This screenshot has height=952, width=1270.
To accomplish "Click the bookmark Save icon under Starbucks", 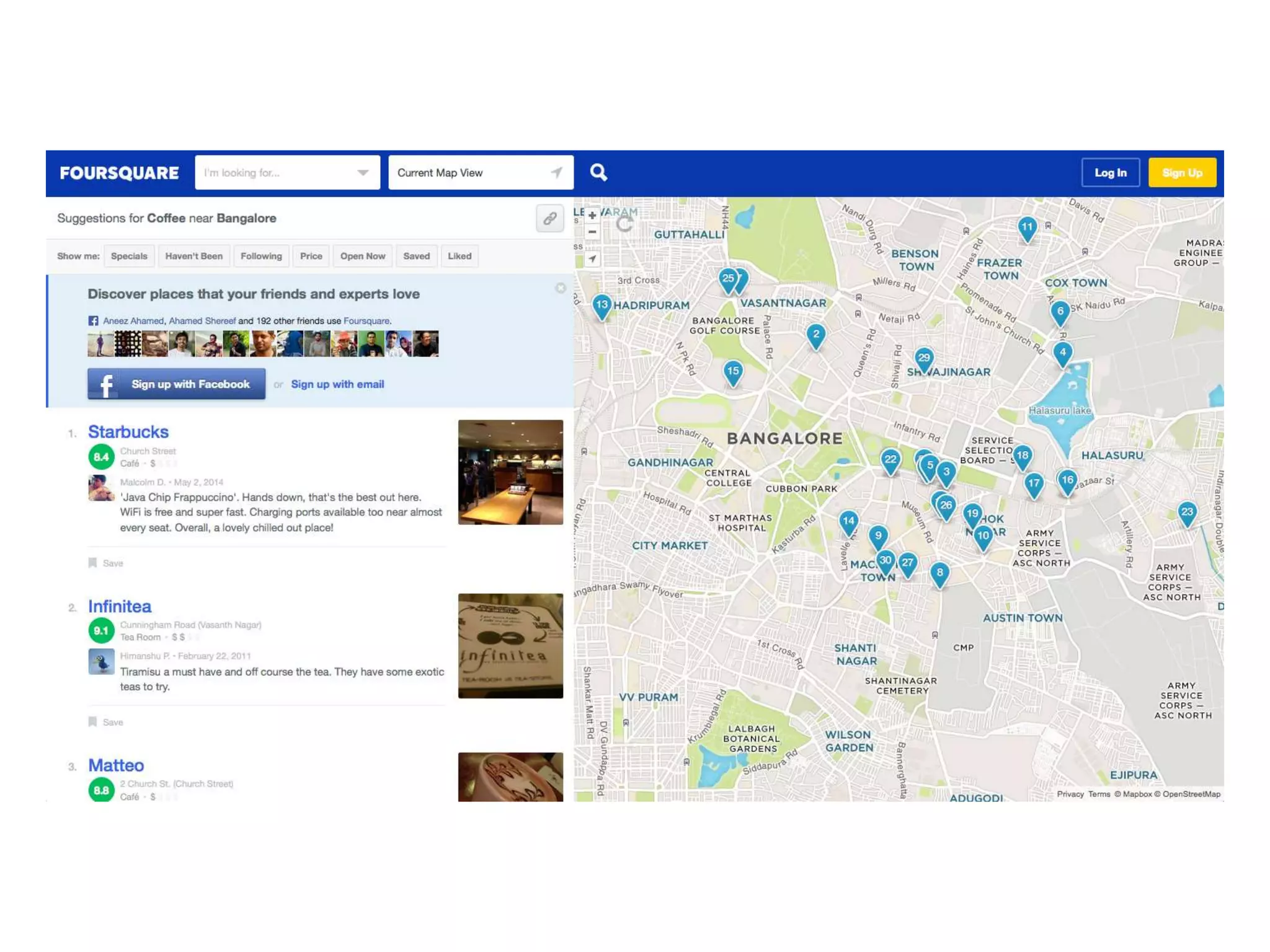I will (93, 563).
